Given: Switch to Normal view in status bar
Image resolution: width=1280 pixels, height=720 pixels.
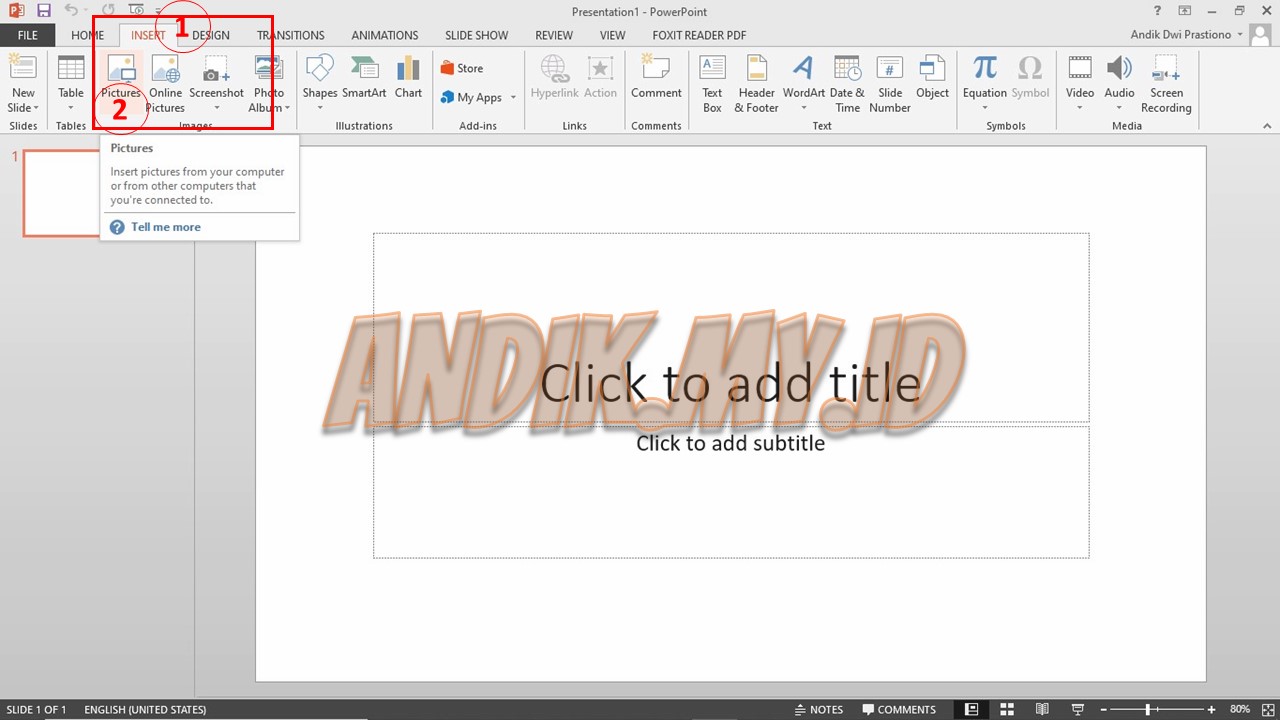Looking at the screenshot, I should (x=971, y=709).
